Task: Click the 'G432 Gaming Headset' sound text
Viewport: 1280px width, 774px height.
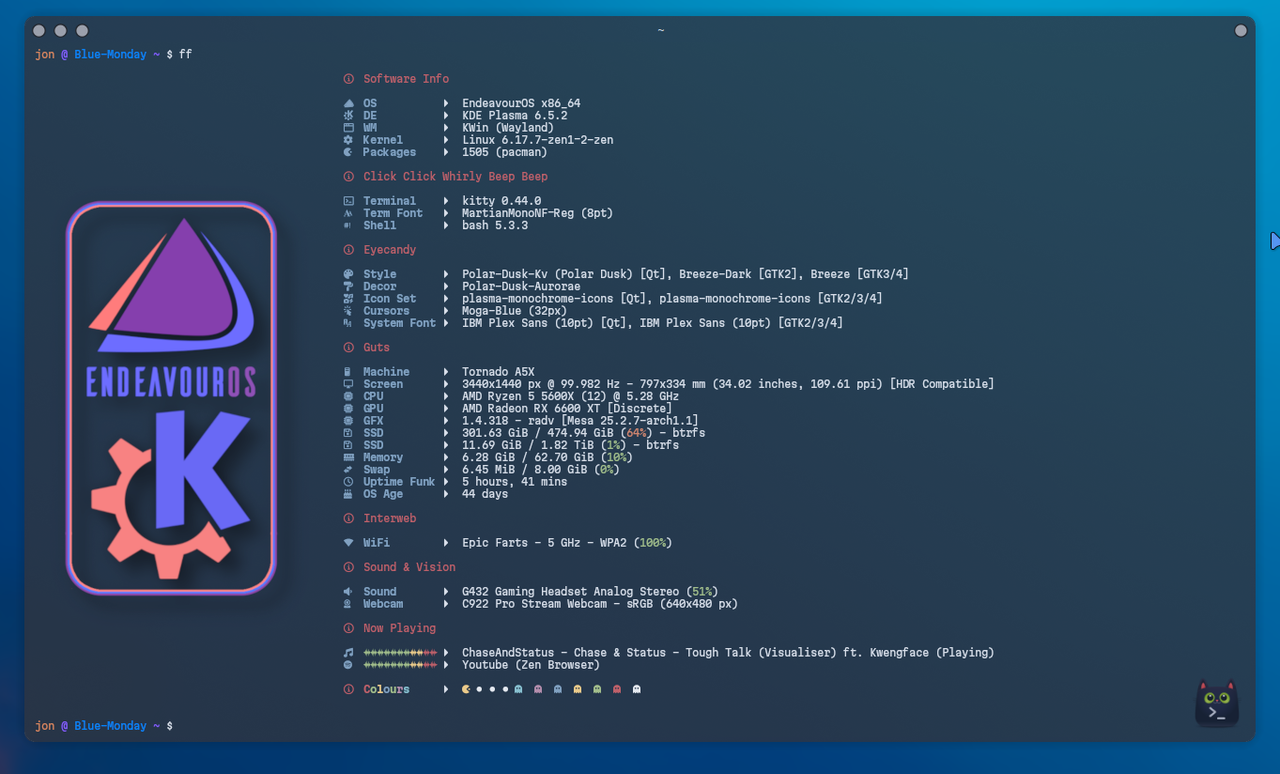Action: point(527,592)
